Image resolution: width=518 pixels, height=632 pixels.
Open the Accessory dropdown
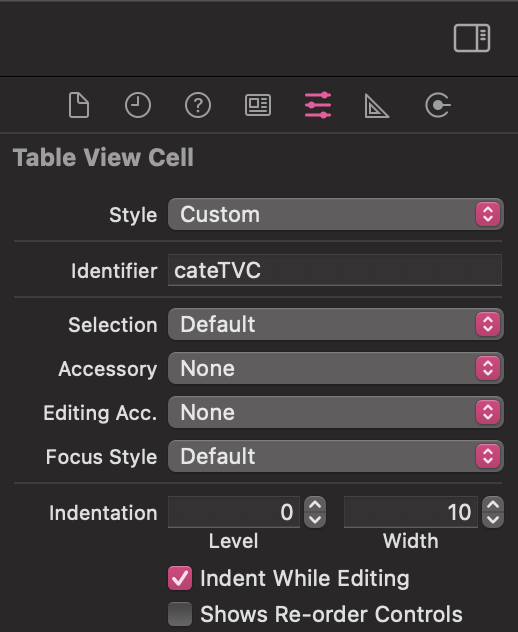pyautogui.click(x=335, y=368)
